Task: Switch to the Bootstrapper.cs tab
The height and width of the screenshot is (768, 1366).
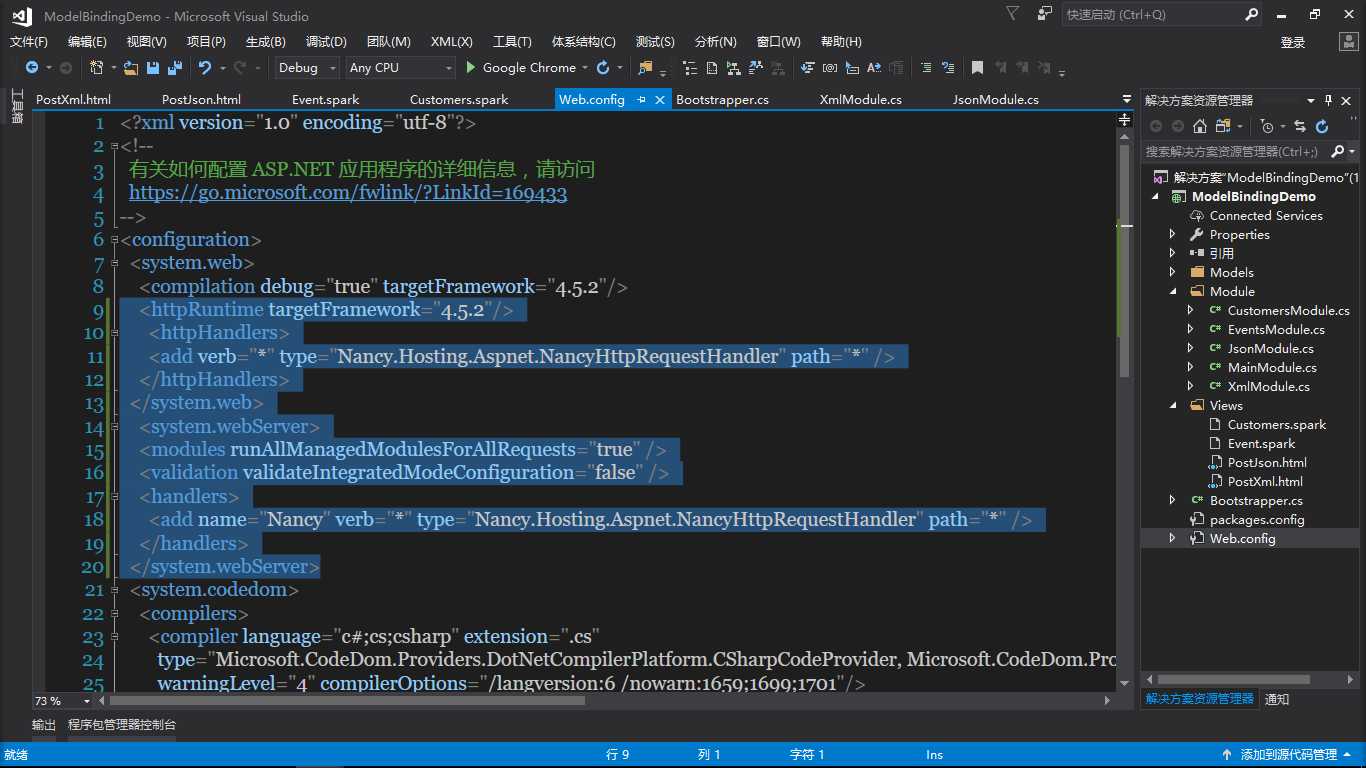Action: click(722, 99)
